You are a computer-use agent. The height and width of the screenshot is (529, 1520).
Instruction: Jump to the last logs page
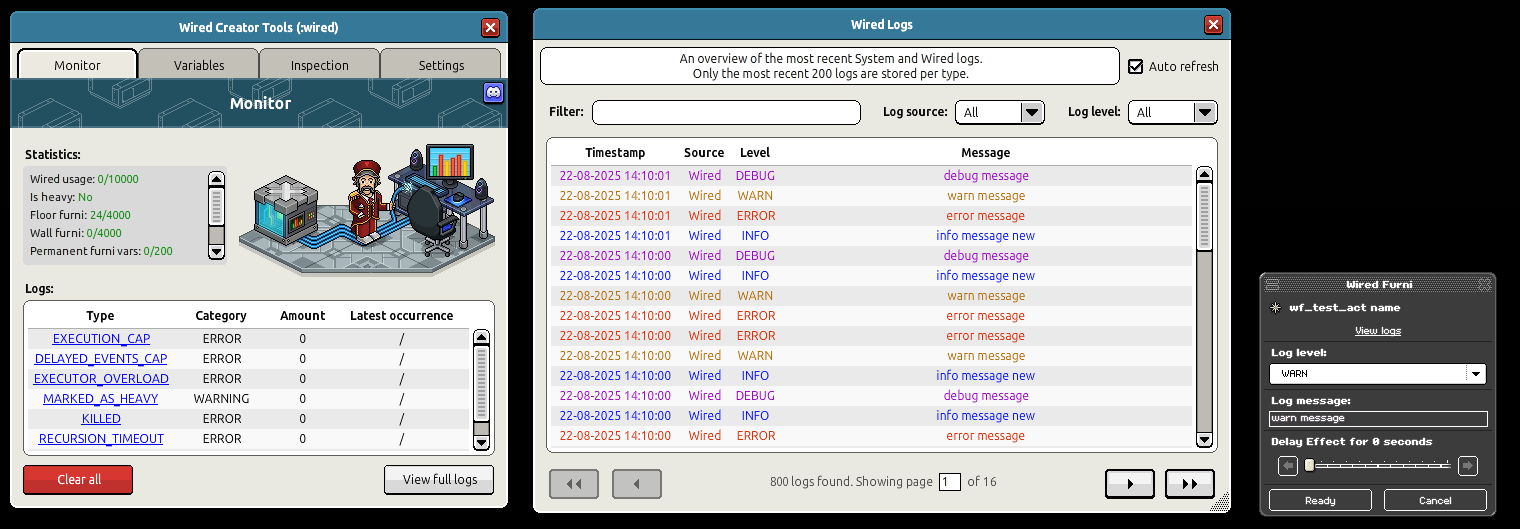1190,484
